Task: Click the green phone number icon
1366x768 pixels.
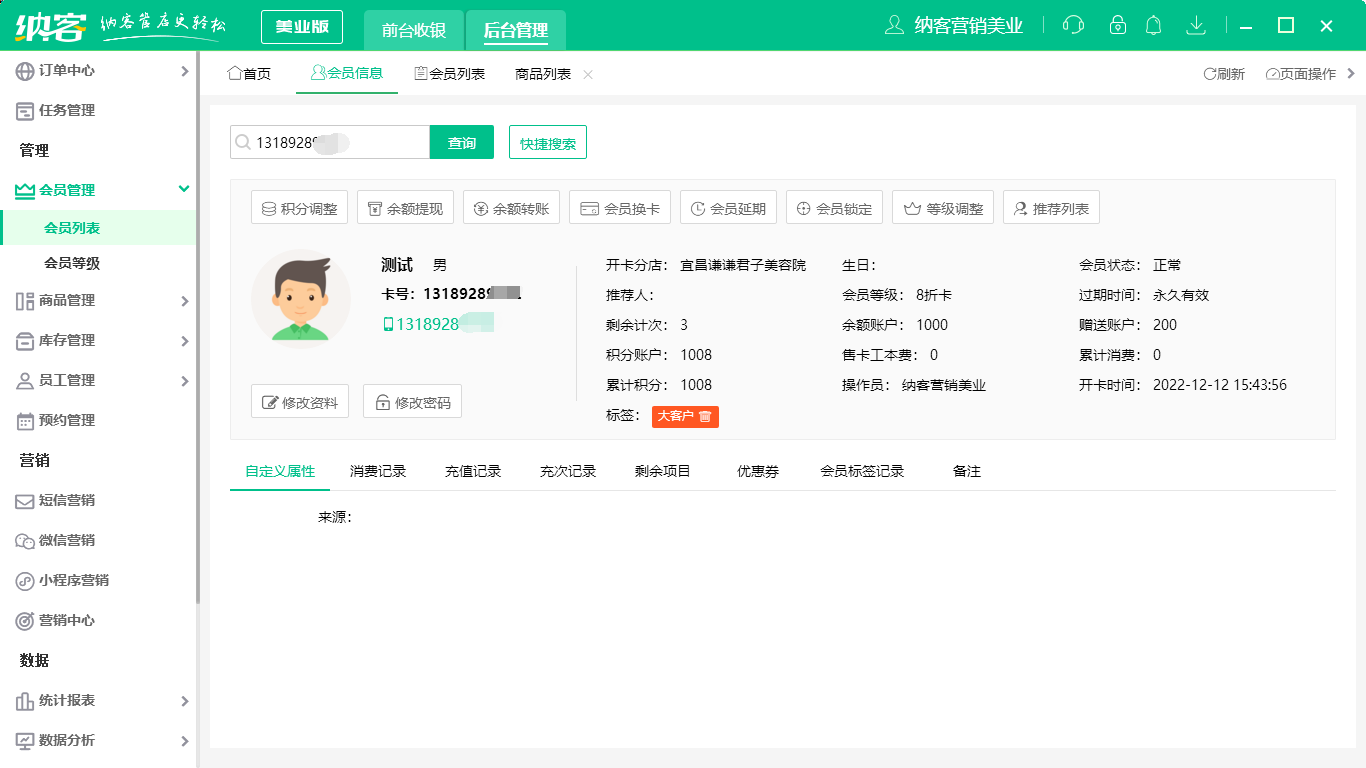Action: [388, 324]
